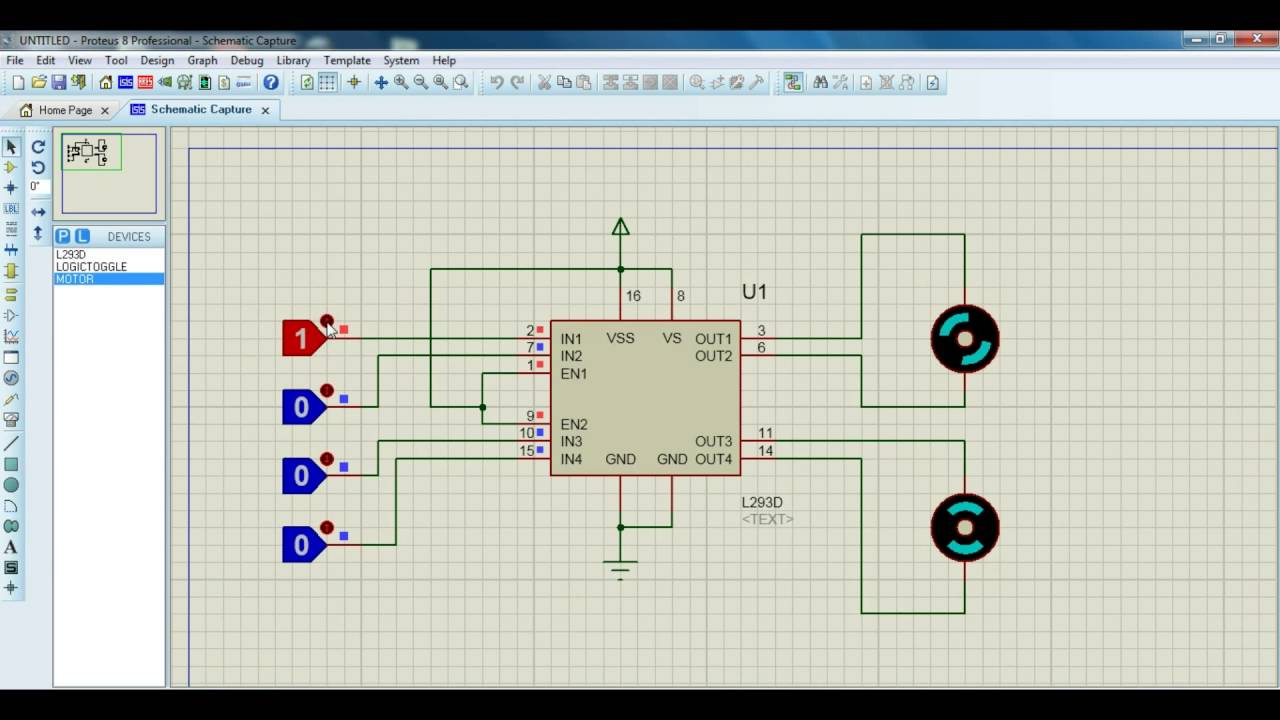Click the Save Project toolbar icon
Viewport: 1280px width, 720px height.
[59, 83]
